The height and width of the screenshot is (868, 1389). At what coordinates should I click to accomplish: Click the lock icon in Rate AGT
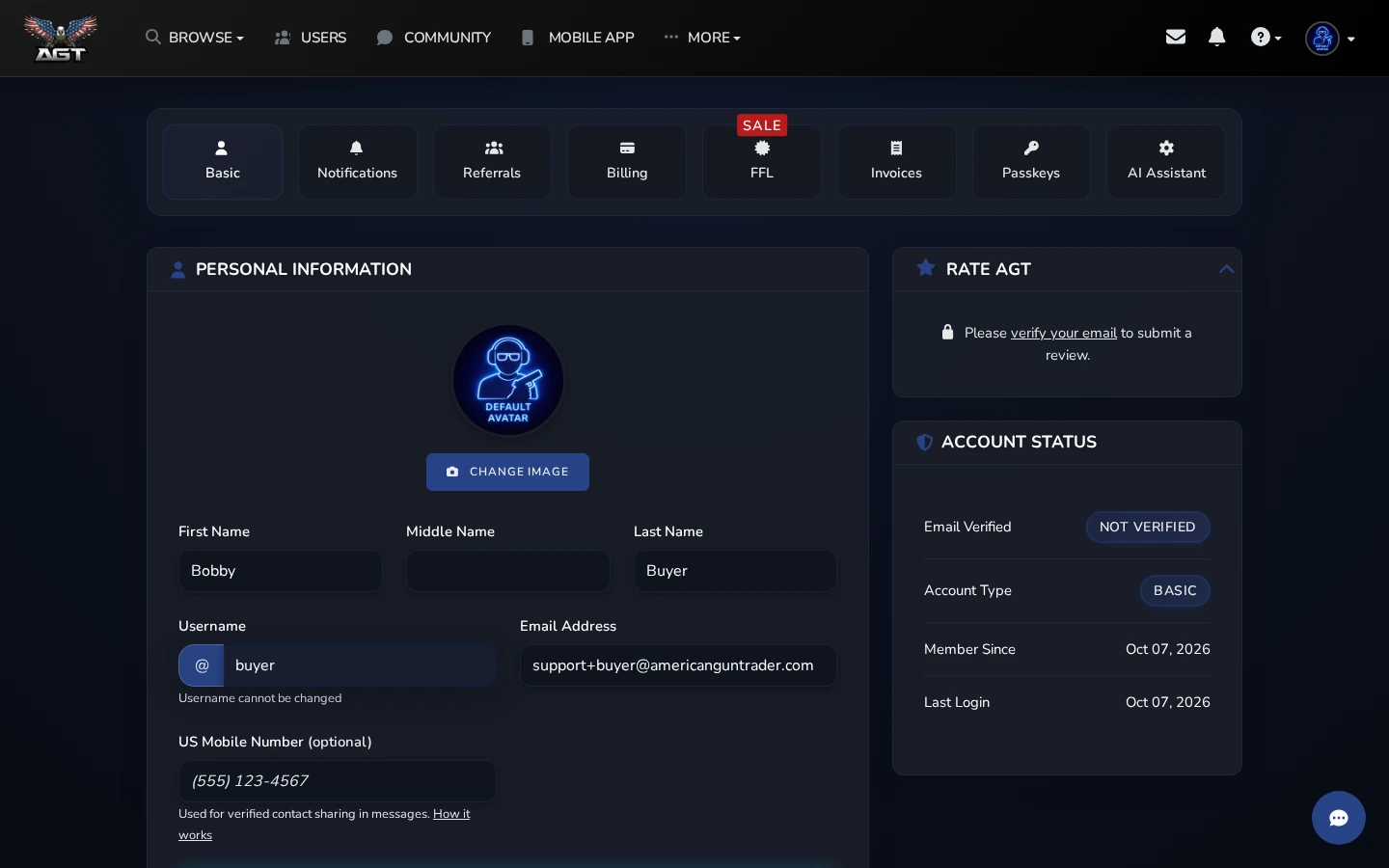click(947, 332)
